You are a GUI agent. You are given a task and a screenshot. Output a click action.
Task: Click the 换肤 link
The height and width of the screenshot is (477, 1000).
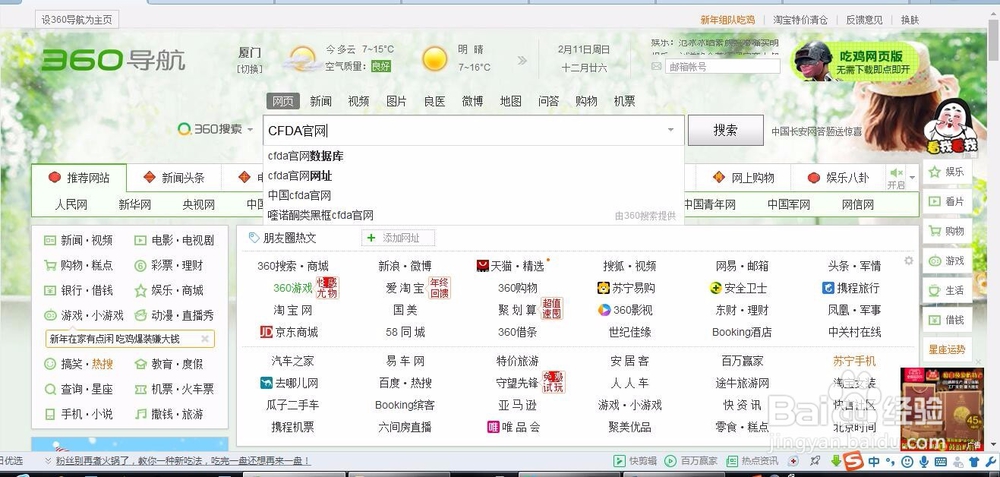(910, 20)
